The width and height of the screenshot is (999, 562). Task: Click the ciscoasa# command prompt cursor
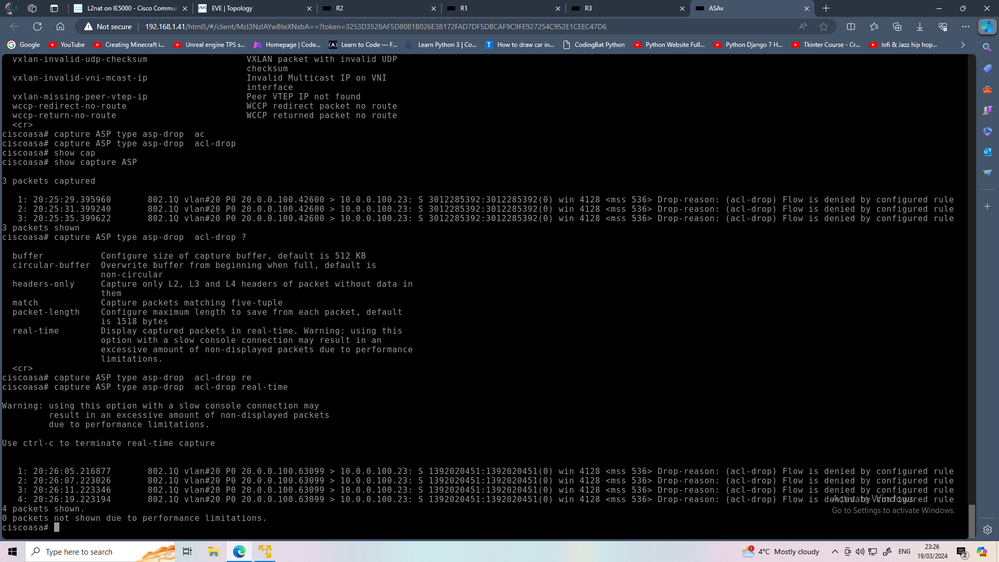57,527
